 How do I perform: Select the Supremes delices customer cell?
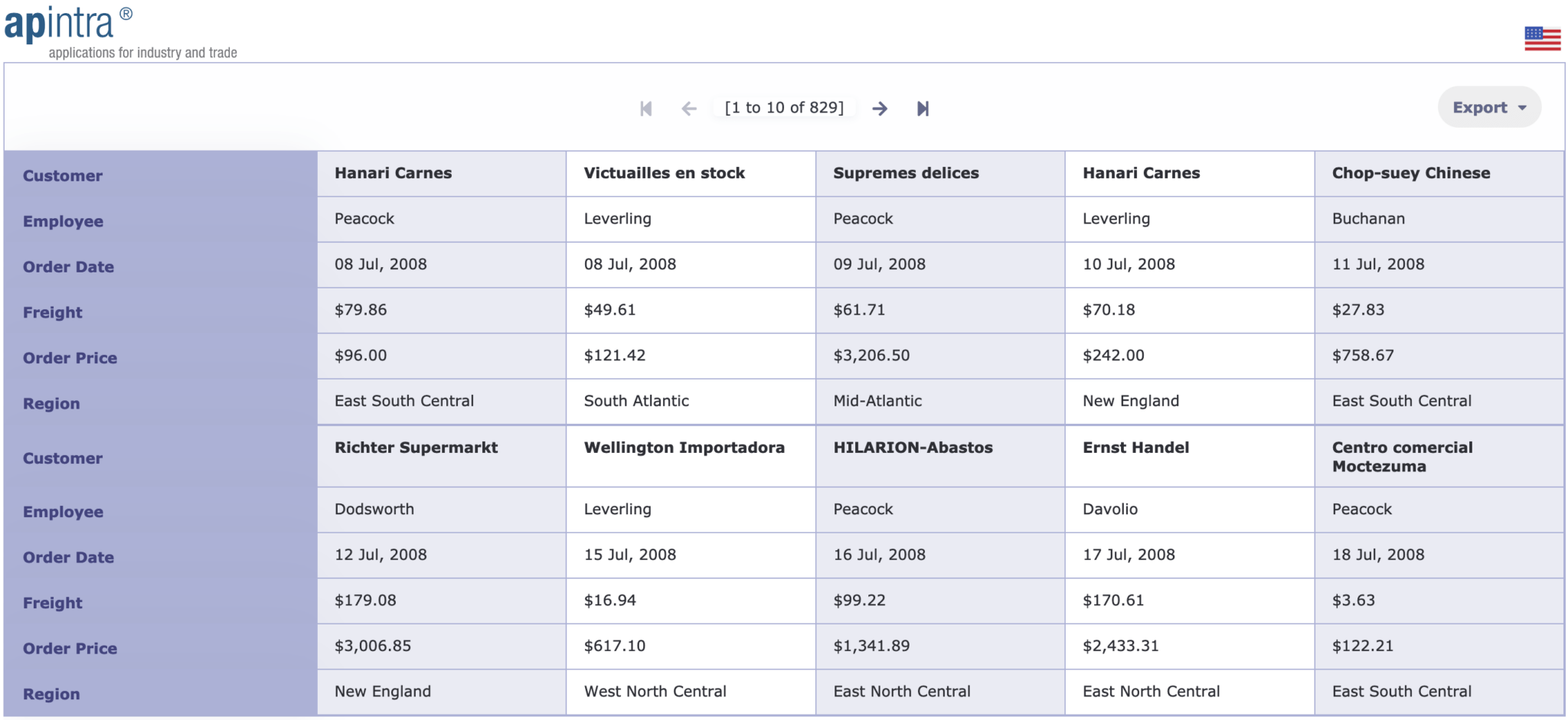[940, 174]
